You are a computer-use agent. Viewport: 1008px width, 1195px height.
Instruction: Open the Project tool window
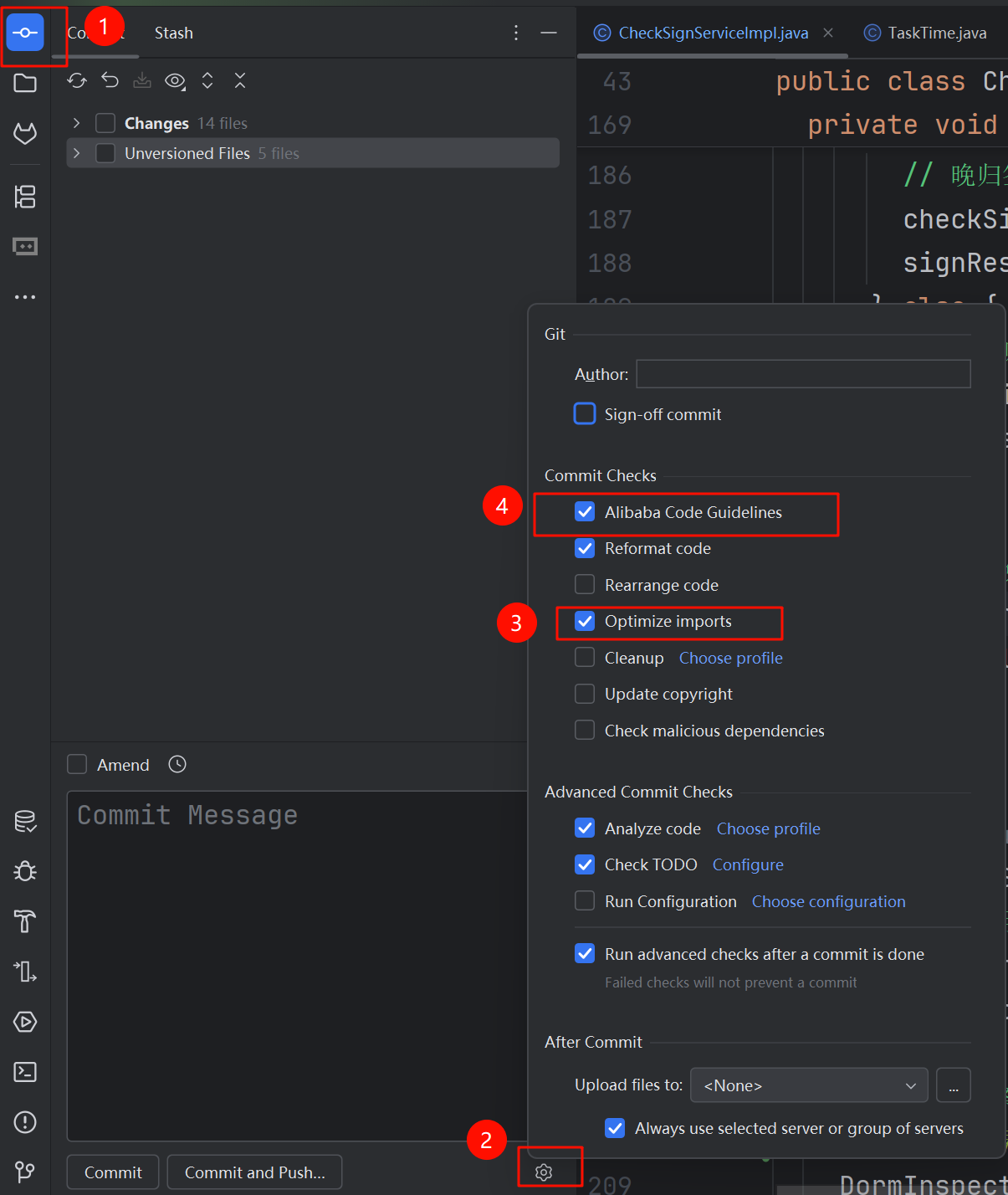coord(25,83)
